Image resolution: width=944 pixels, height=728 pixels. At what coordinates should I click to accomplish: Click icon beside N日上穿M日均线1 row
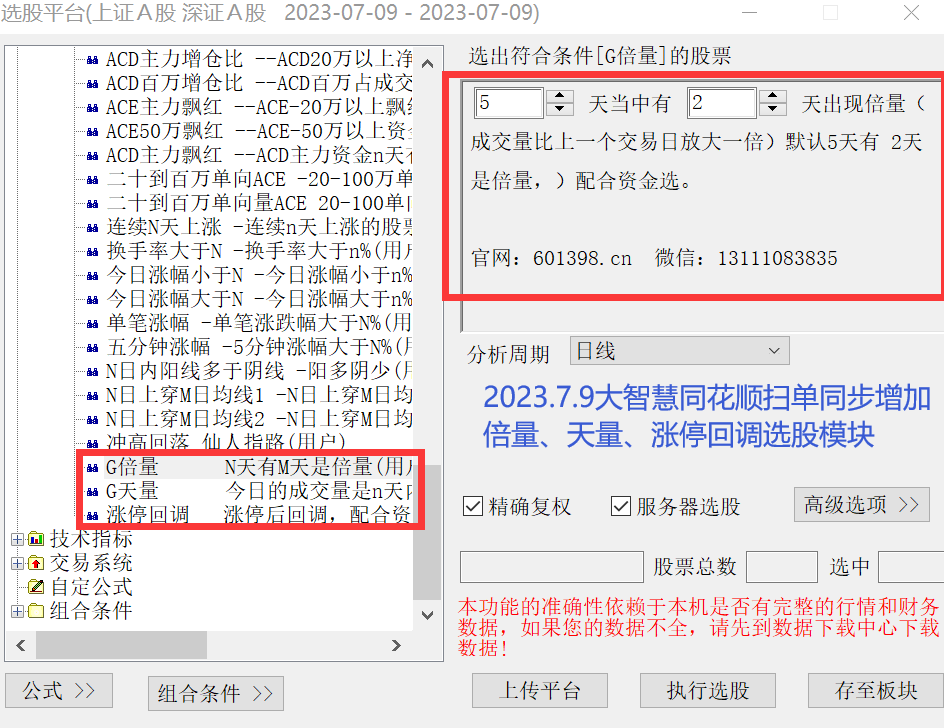pos(93,396)
